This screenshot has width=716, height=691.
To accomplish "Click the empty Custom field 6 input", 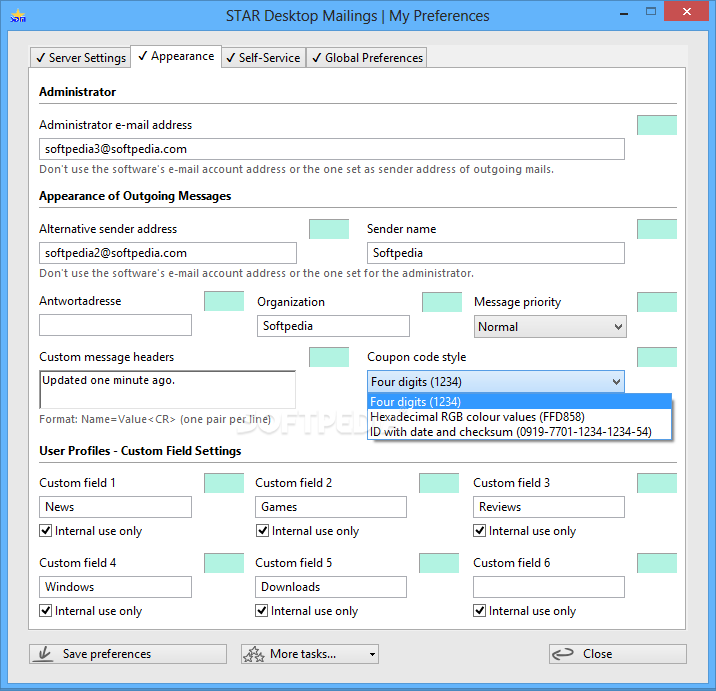I will tap(549, 587).
